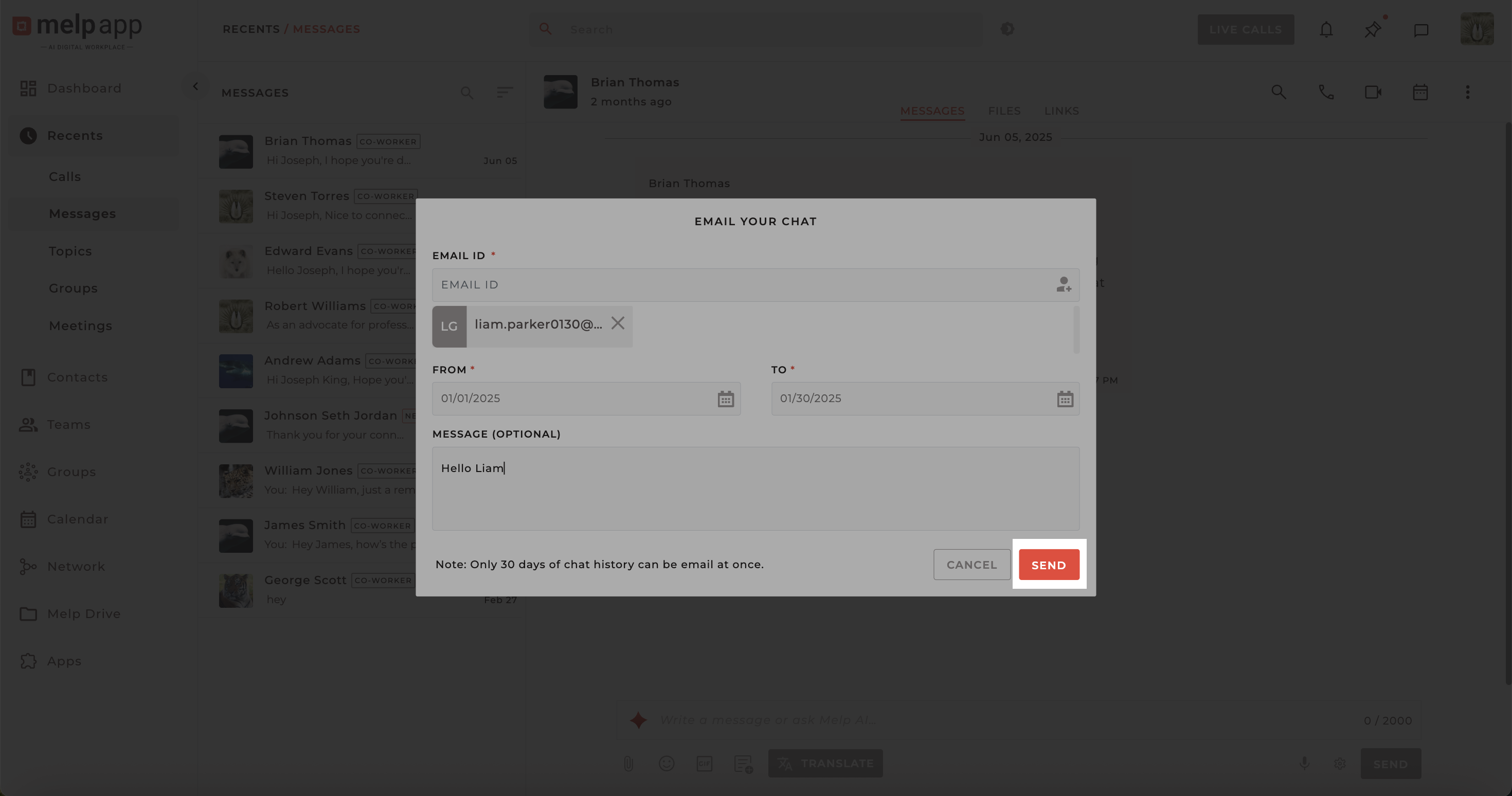Click the pin icon in top bar

[x=1372, y=29]
